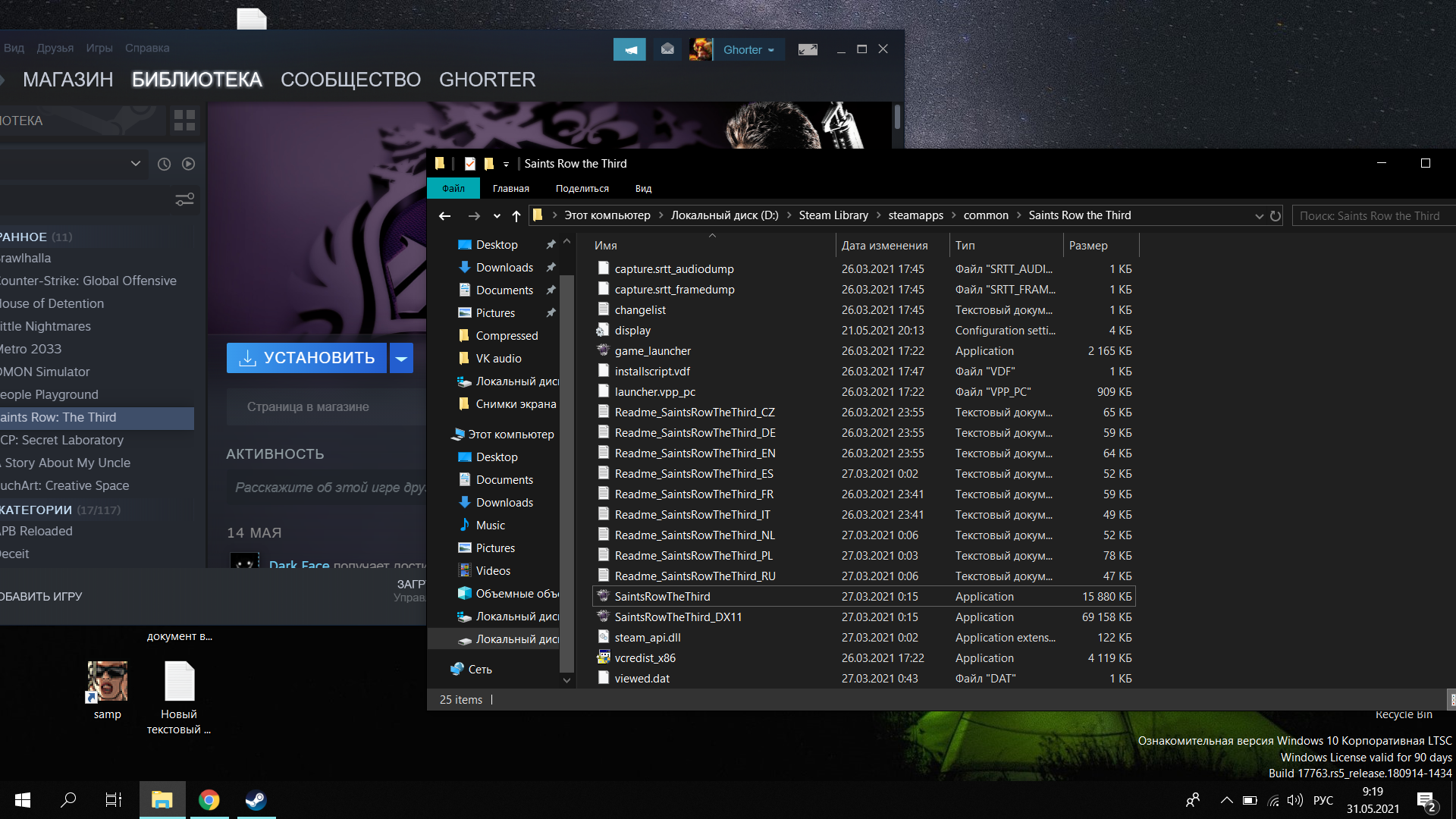Open Steam's friend inbox envelope icon
The width and height of the screenshot is (1456, 819).
667,49
